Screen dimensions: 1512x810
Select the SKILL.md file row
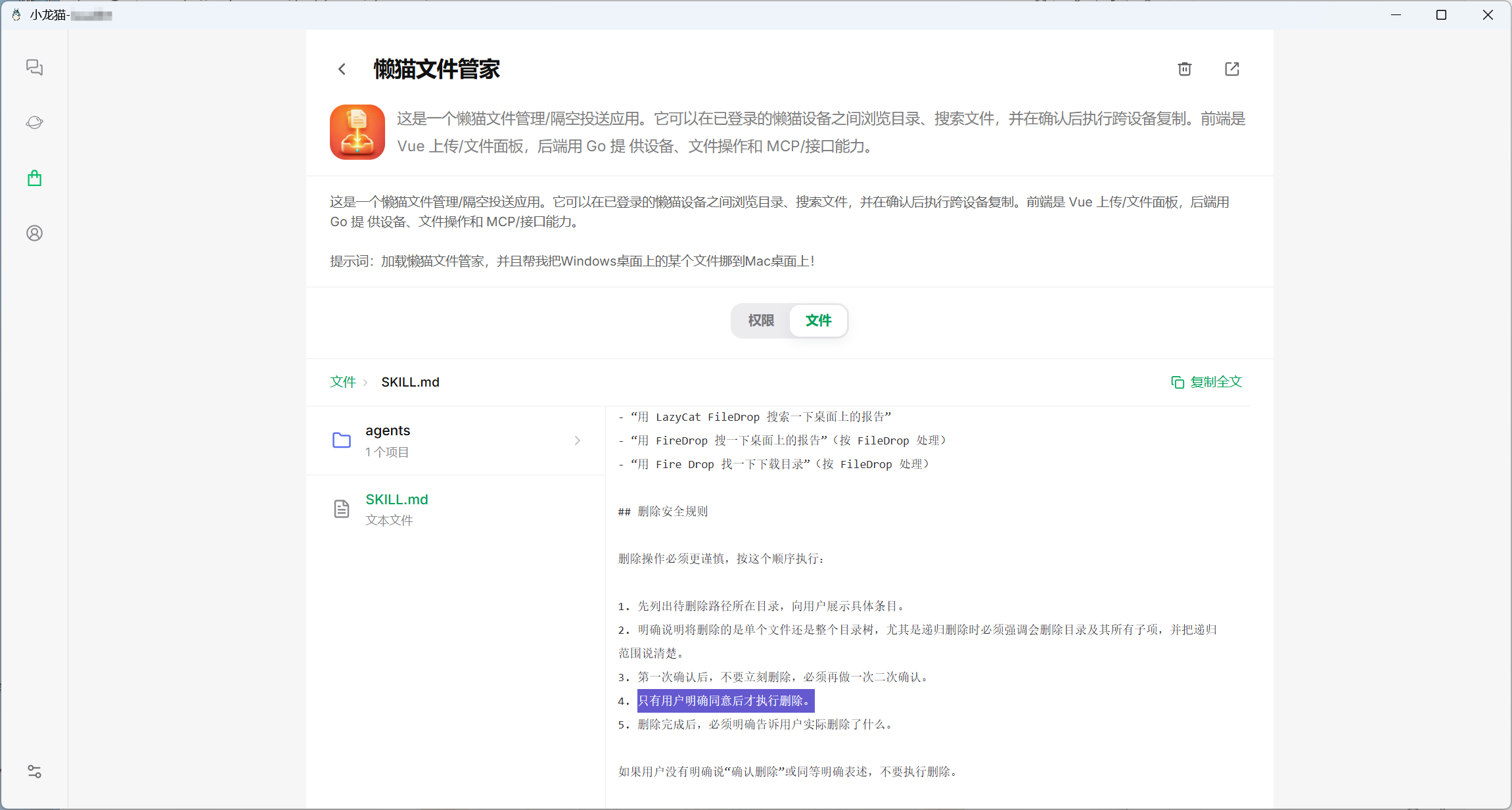coord(456,510)
